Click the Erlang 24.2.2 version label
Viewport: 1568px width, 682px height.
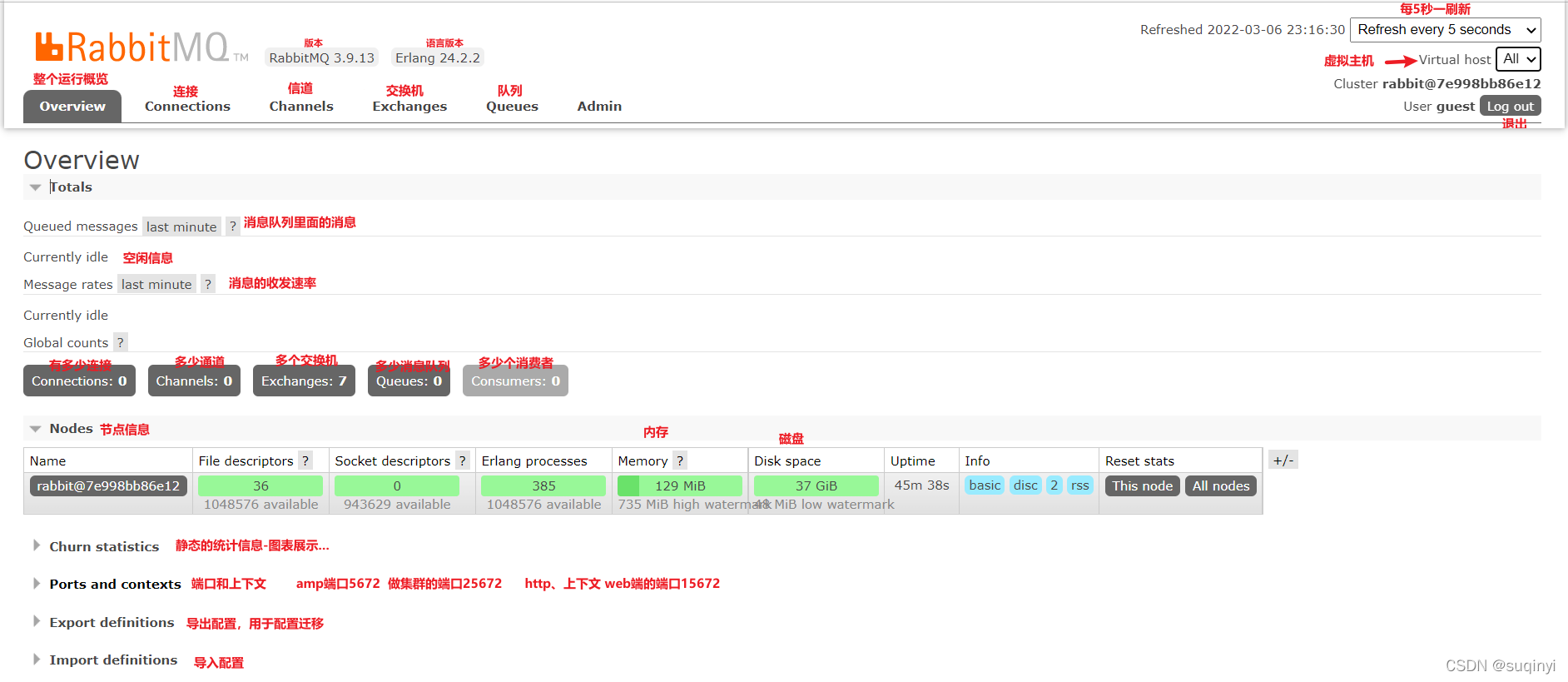click(x=438, y=57)
